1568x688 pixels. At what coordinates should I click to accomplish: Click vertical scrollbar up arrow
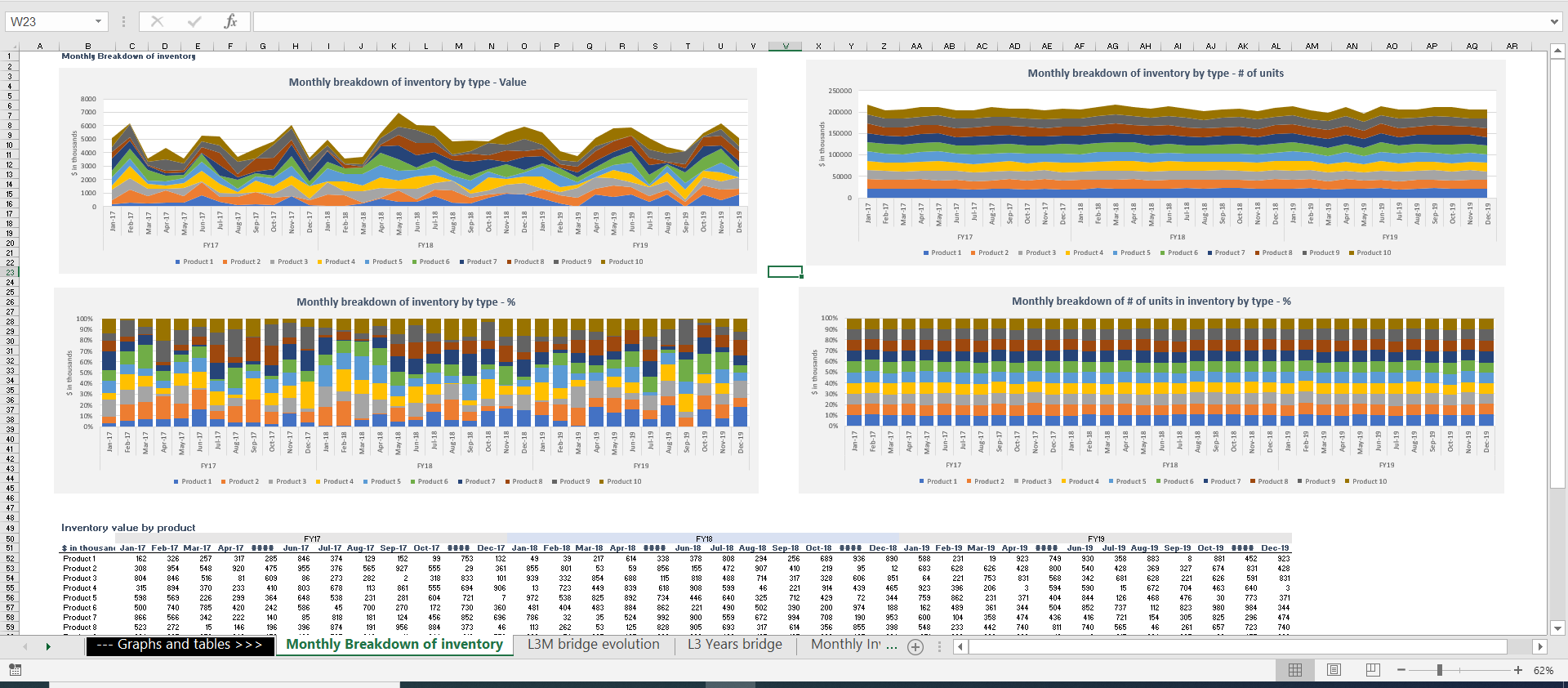coord(1557,51)
